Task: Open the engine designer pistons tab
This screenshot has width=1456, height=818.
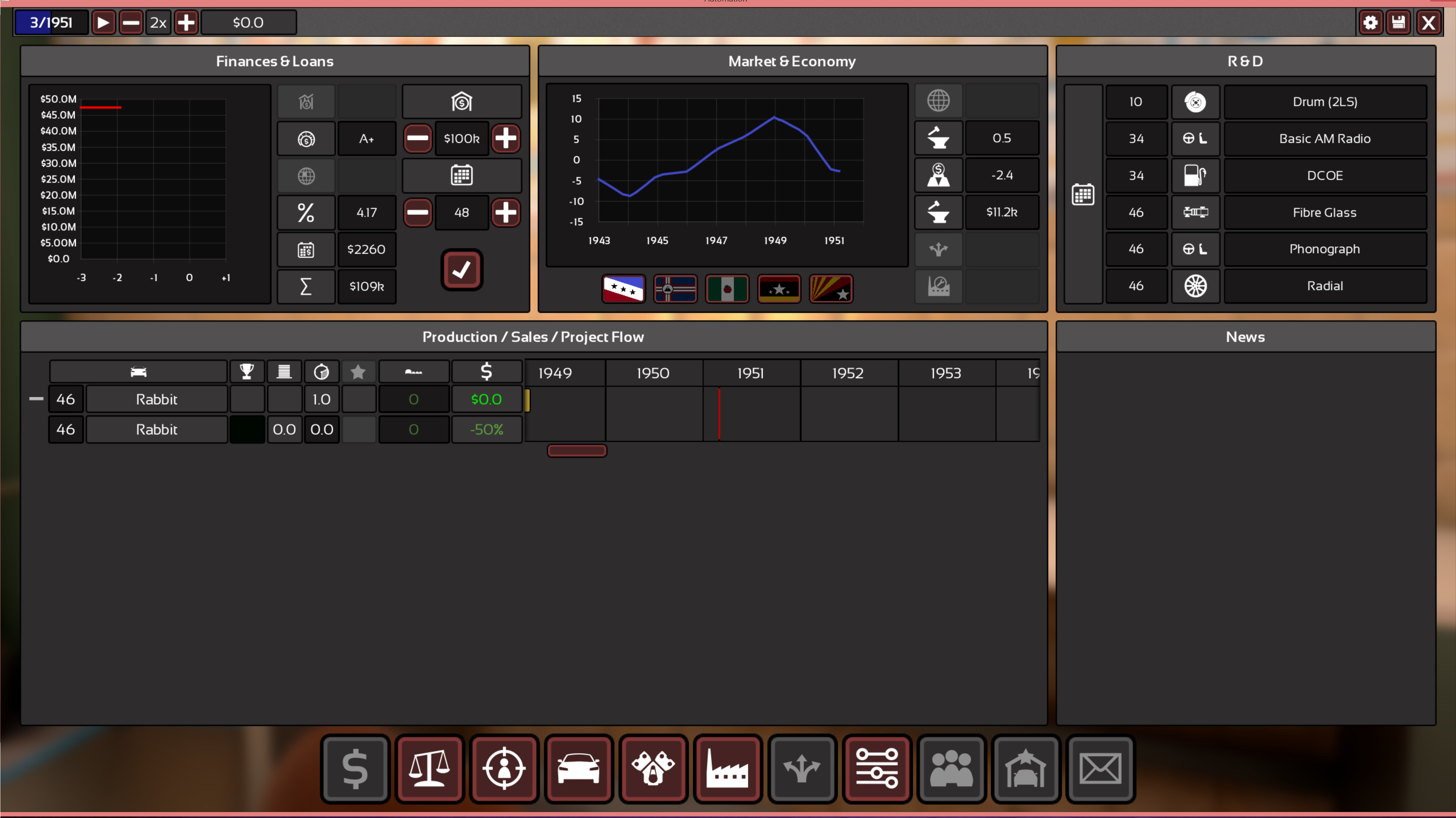Action: [x=653, y=769]
